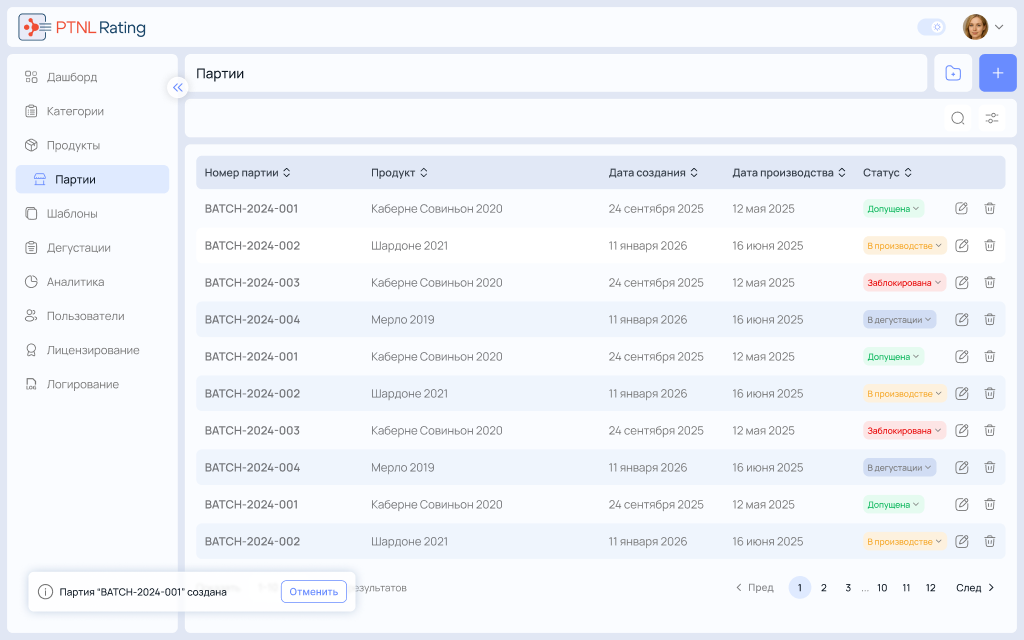Sort by Дата производства column header
The image size is (1024, 640).
(789, 172)
